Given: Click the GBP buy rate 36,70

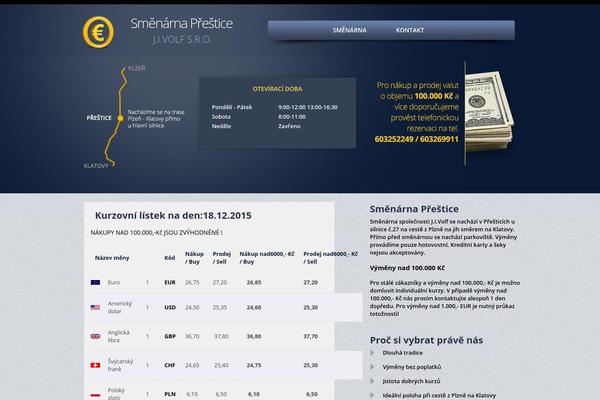Looking at the screenshot, I should (x=192, y=336).
